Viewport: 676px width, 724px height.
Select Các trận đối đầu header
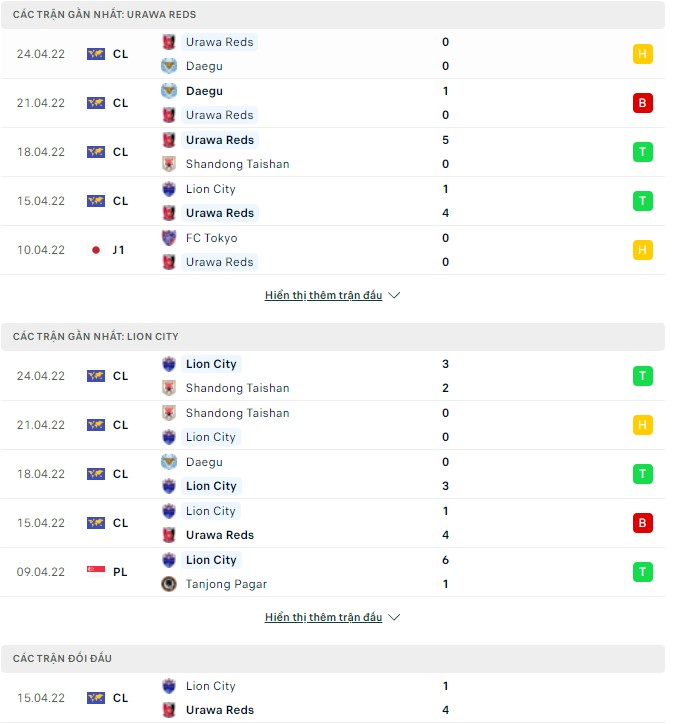(x=62, y=659)
